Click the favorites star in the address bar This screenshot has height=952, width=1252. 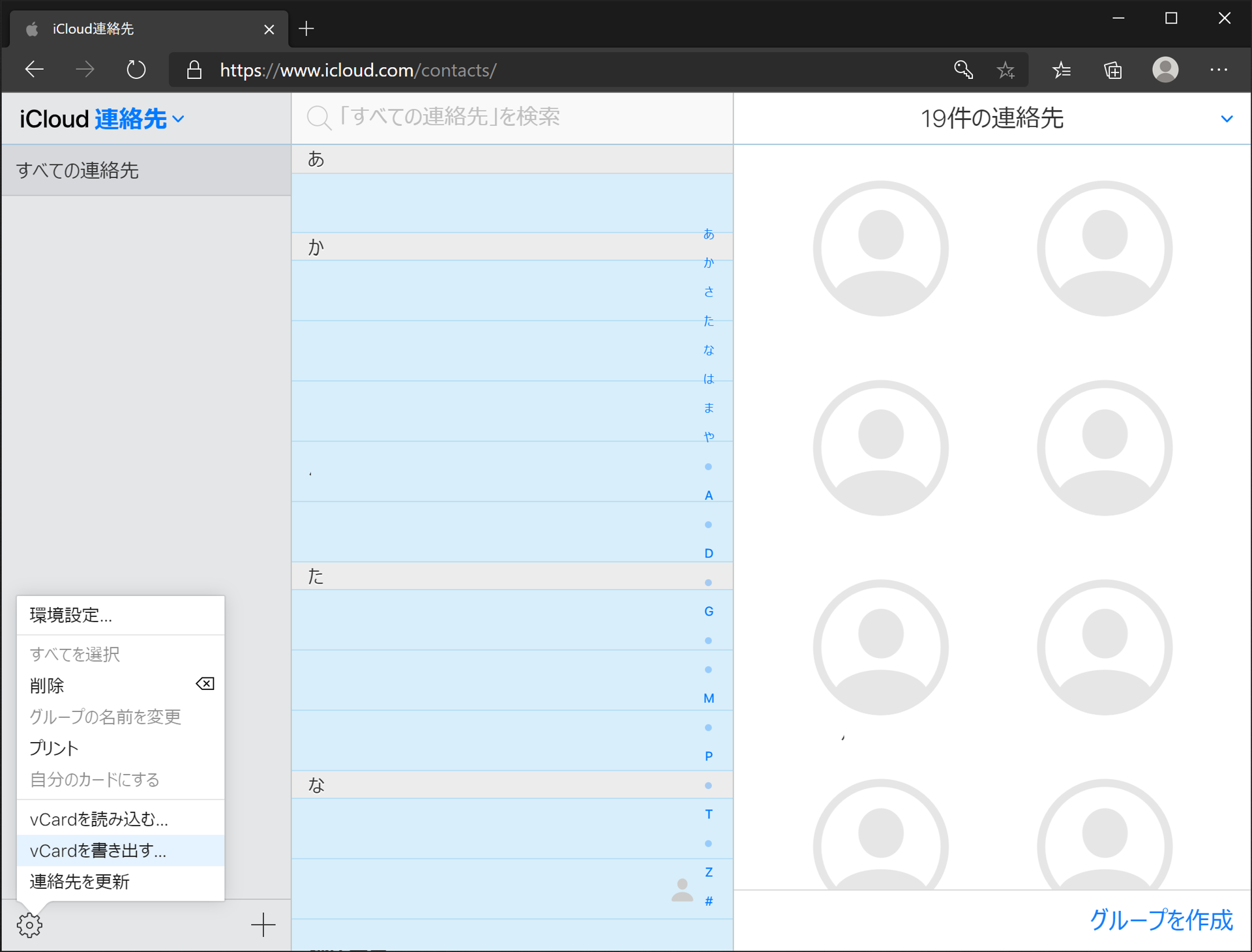click(x=1006, y=70)
